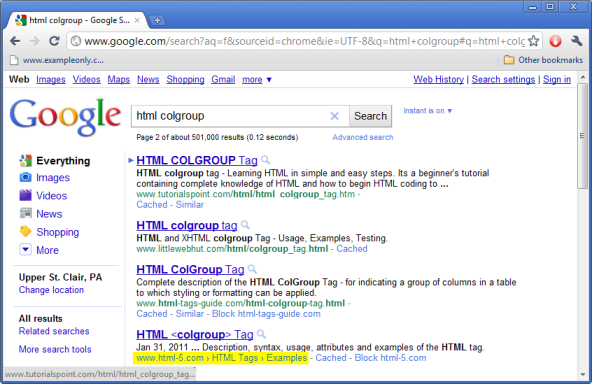Click the browser Forward arrow
The height and width of the screenshot is (384, 592).
[x=34, y=41]
